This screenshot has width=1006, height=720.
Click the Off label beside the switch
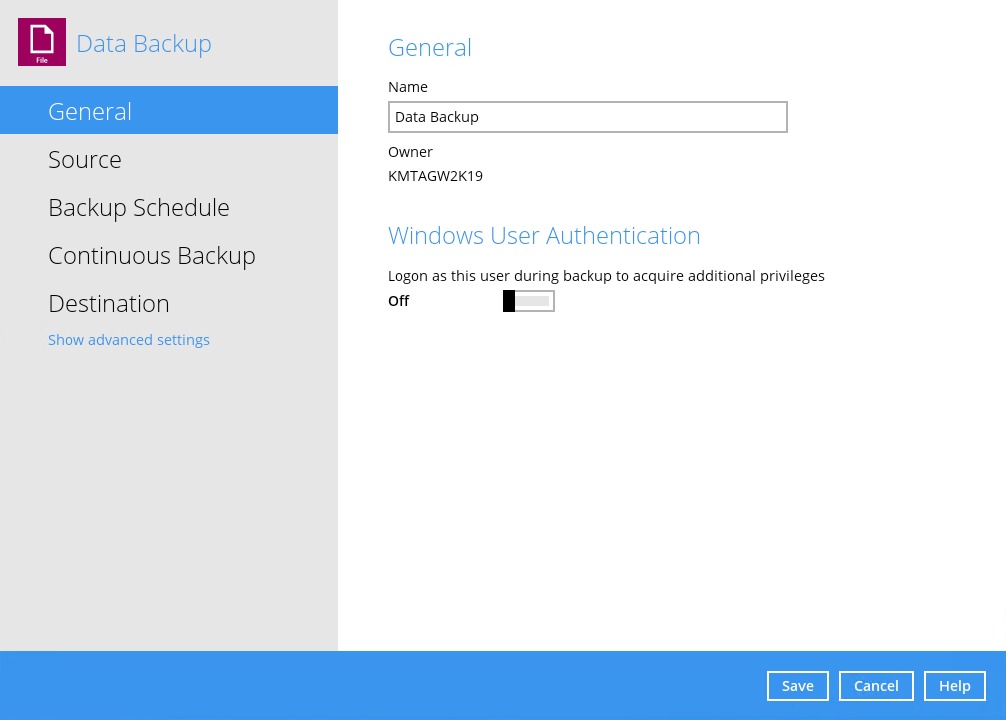pyautogui.click(x=398, y=301)
